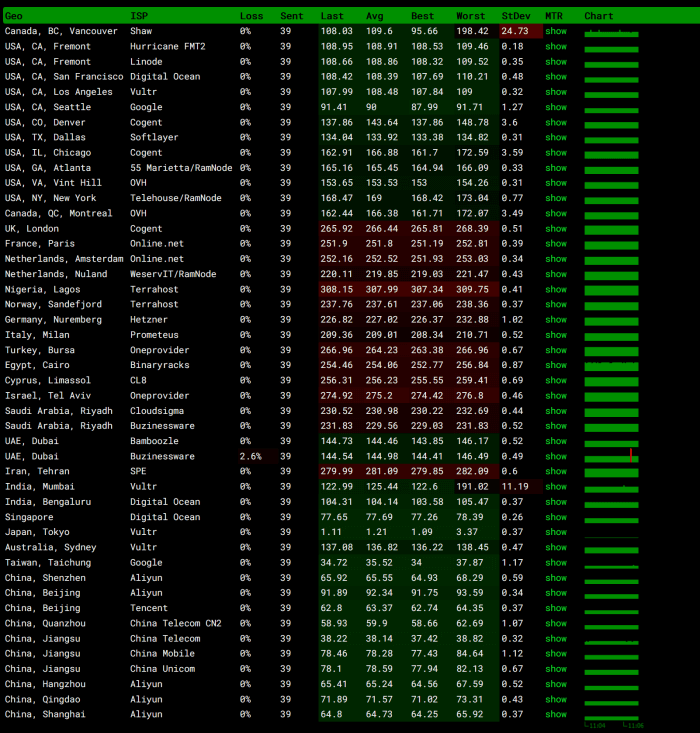Select the 'Egypt, Cairo' geo cell
This screenshot has height=733, width=700.
tap(37, 365)
